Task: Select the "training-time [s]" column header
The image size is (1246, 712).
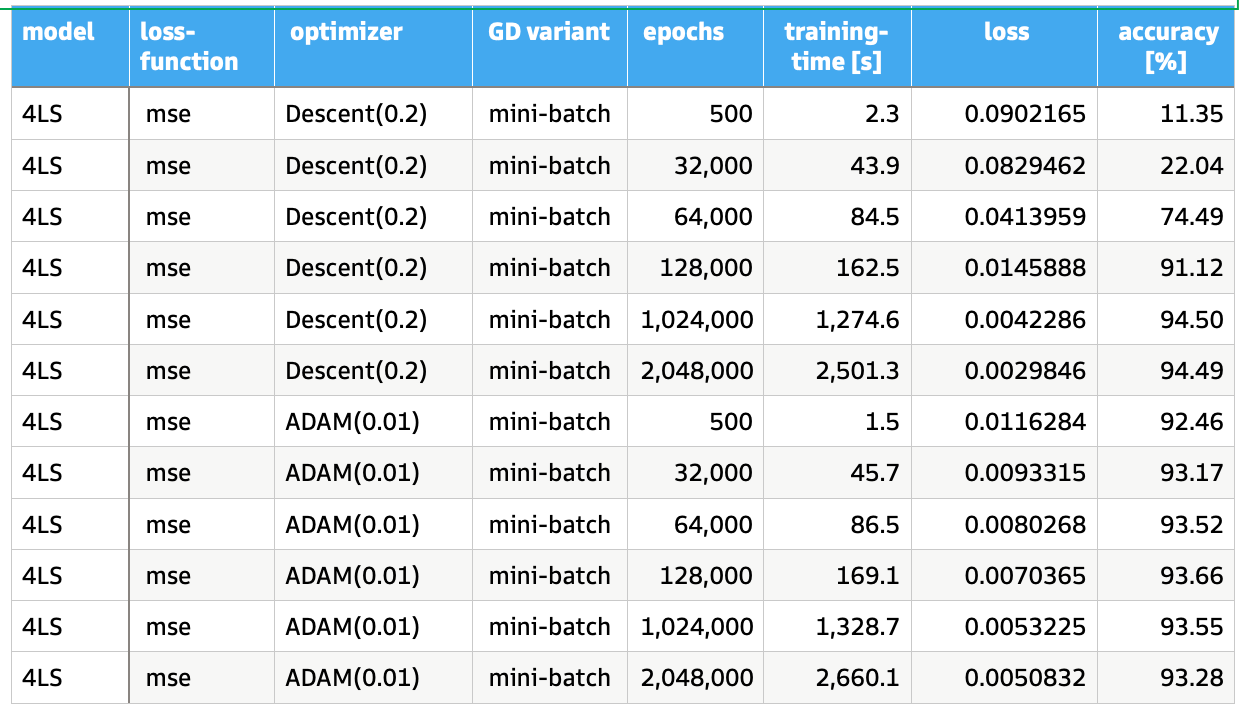Action: [x=833, y=47]
